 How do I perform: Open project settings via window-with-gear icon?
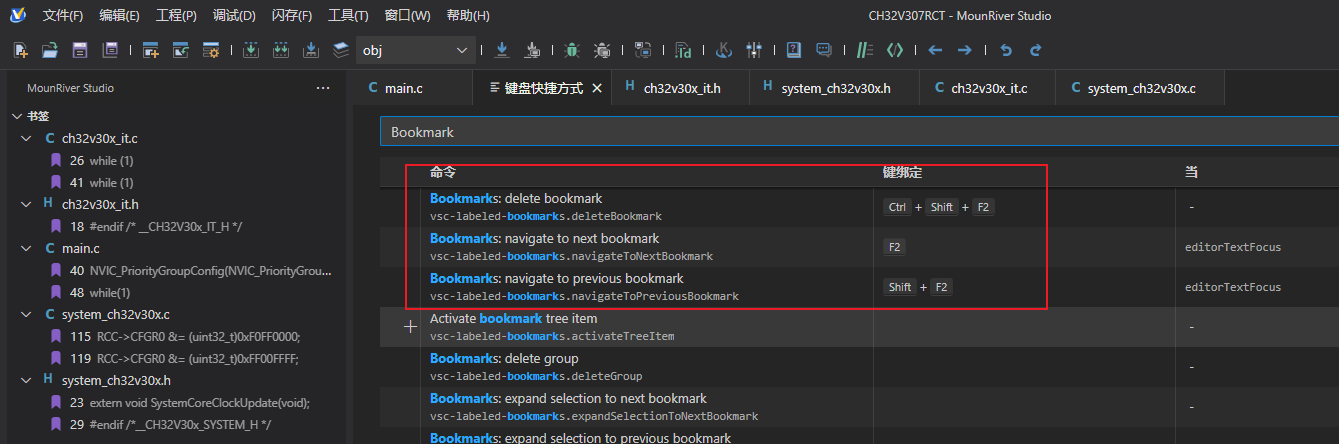(x=211, y=50)
